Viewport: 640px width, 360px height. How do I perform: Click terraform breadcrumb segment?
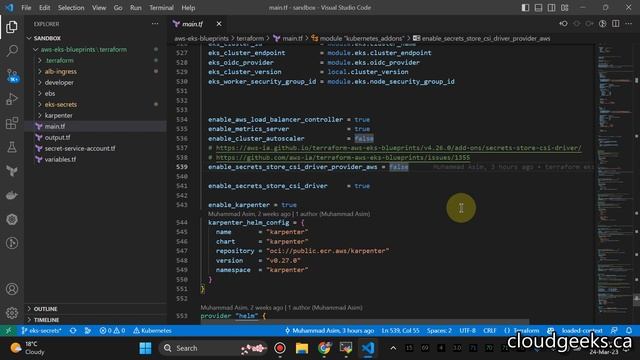[x=250, y=38]
